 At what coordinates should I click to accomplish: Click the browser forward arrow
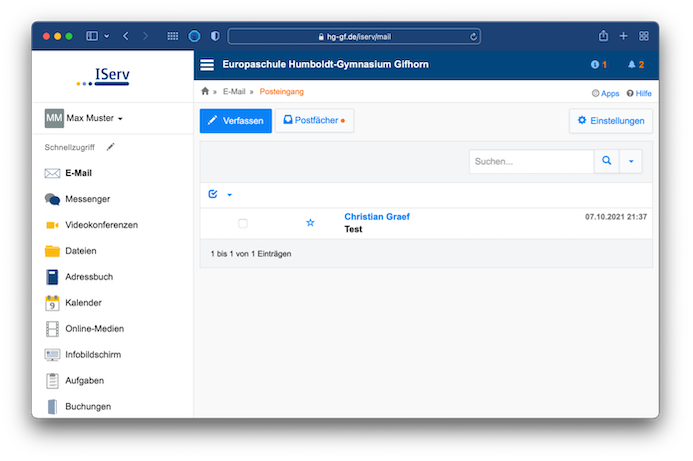[x=145, y=36]
